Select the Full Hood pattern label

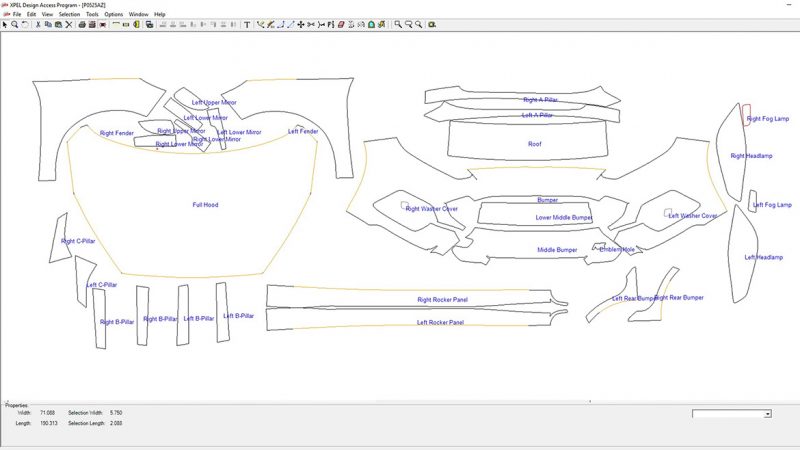(205, 205)
